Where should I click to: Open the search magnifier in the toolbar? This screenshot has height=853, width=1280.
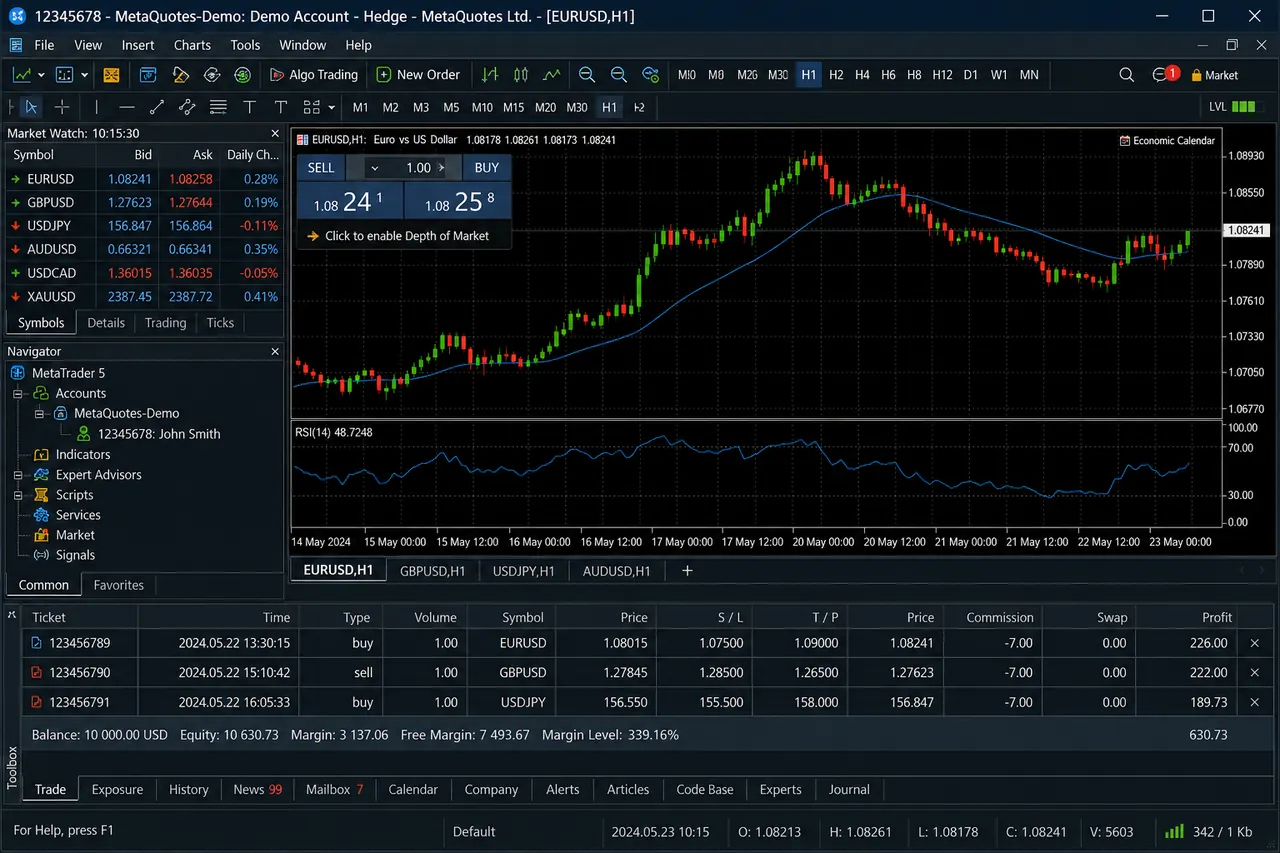[x=1127, y=75]
